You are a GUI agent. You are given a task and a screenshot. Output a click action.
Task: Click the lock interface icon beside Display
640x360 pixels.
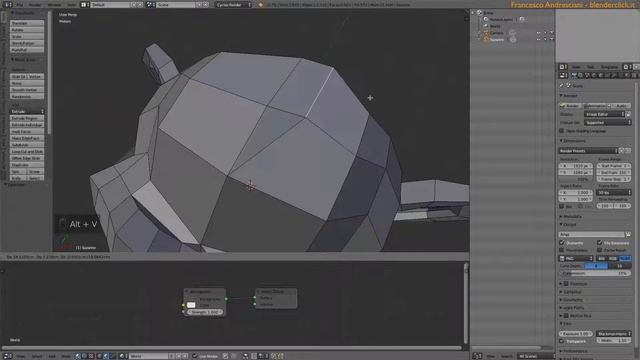628,114
